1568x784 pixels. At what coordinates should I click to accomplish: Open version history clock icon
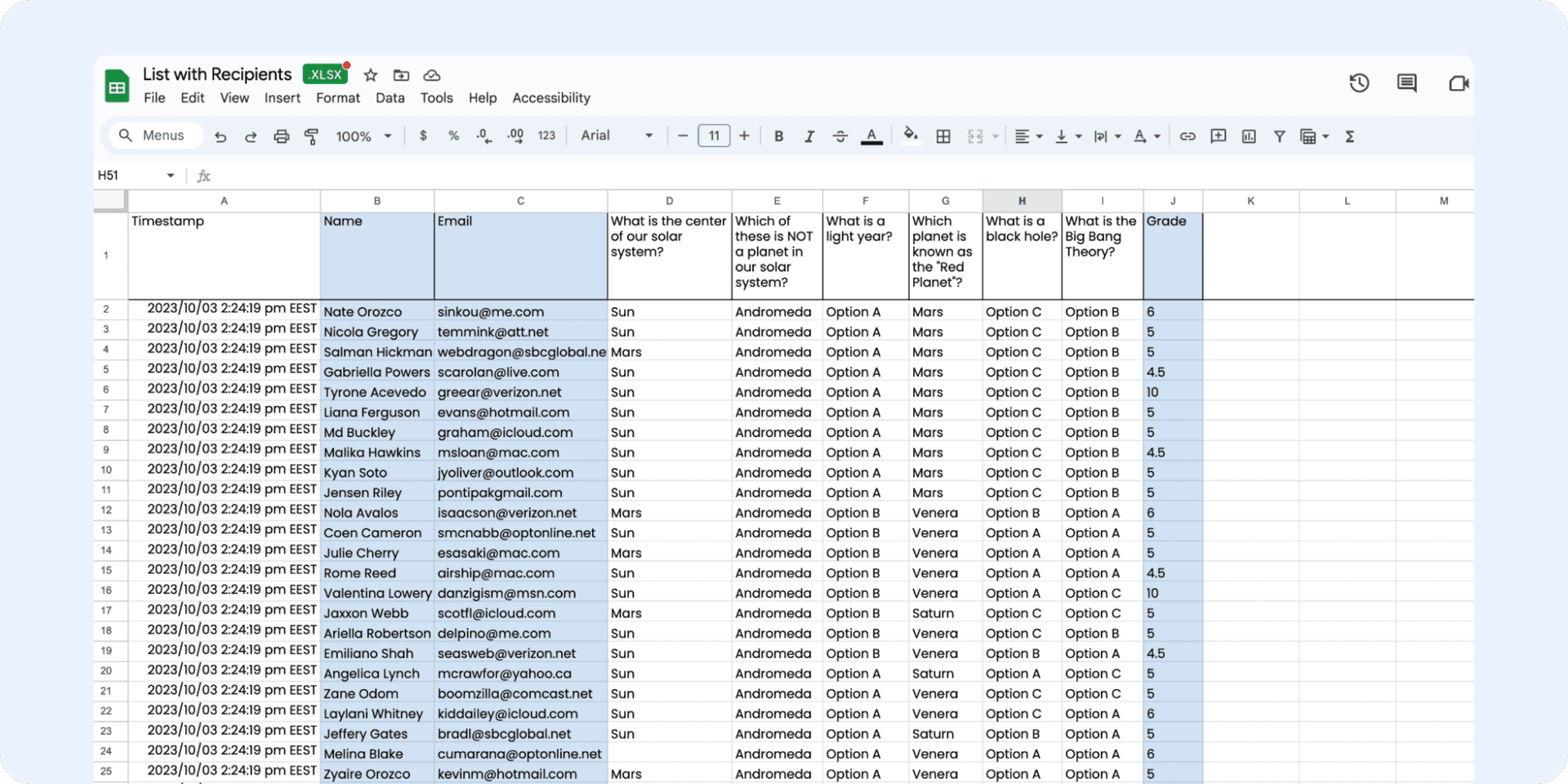1359,82
